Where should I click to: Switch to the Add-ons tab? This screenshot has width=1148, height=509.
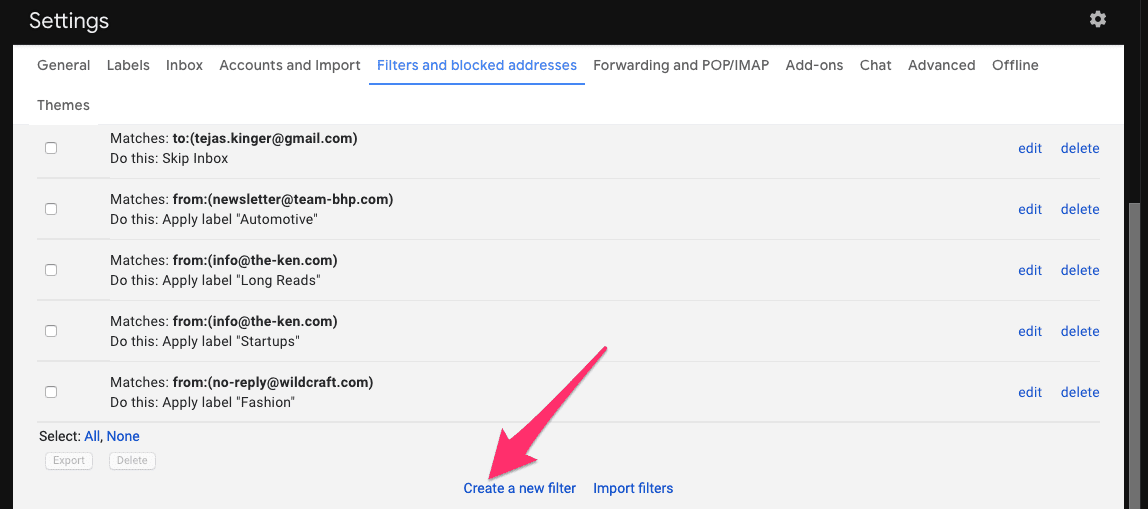(x=814, y=65)
